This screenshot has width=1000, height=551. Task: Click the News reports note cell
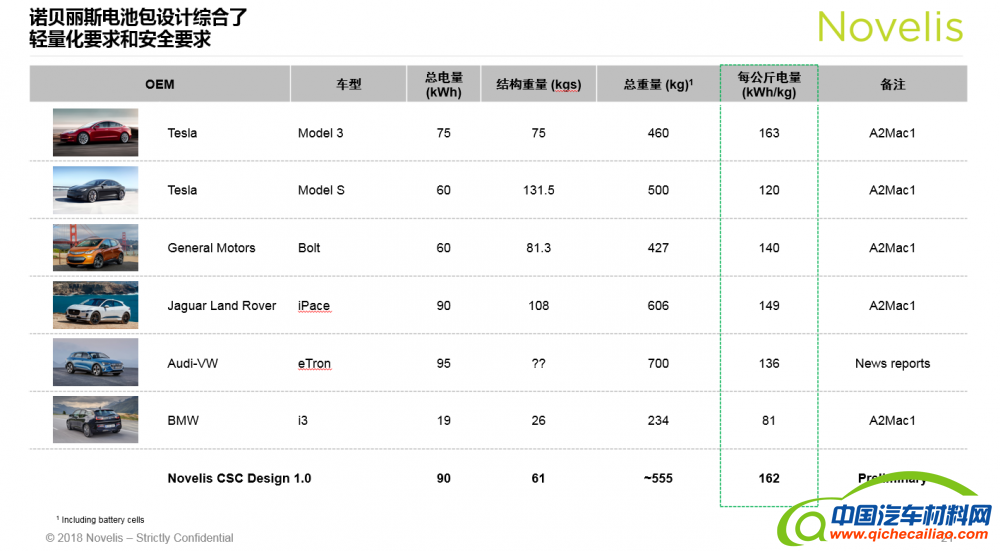click(x=892, y=363)
